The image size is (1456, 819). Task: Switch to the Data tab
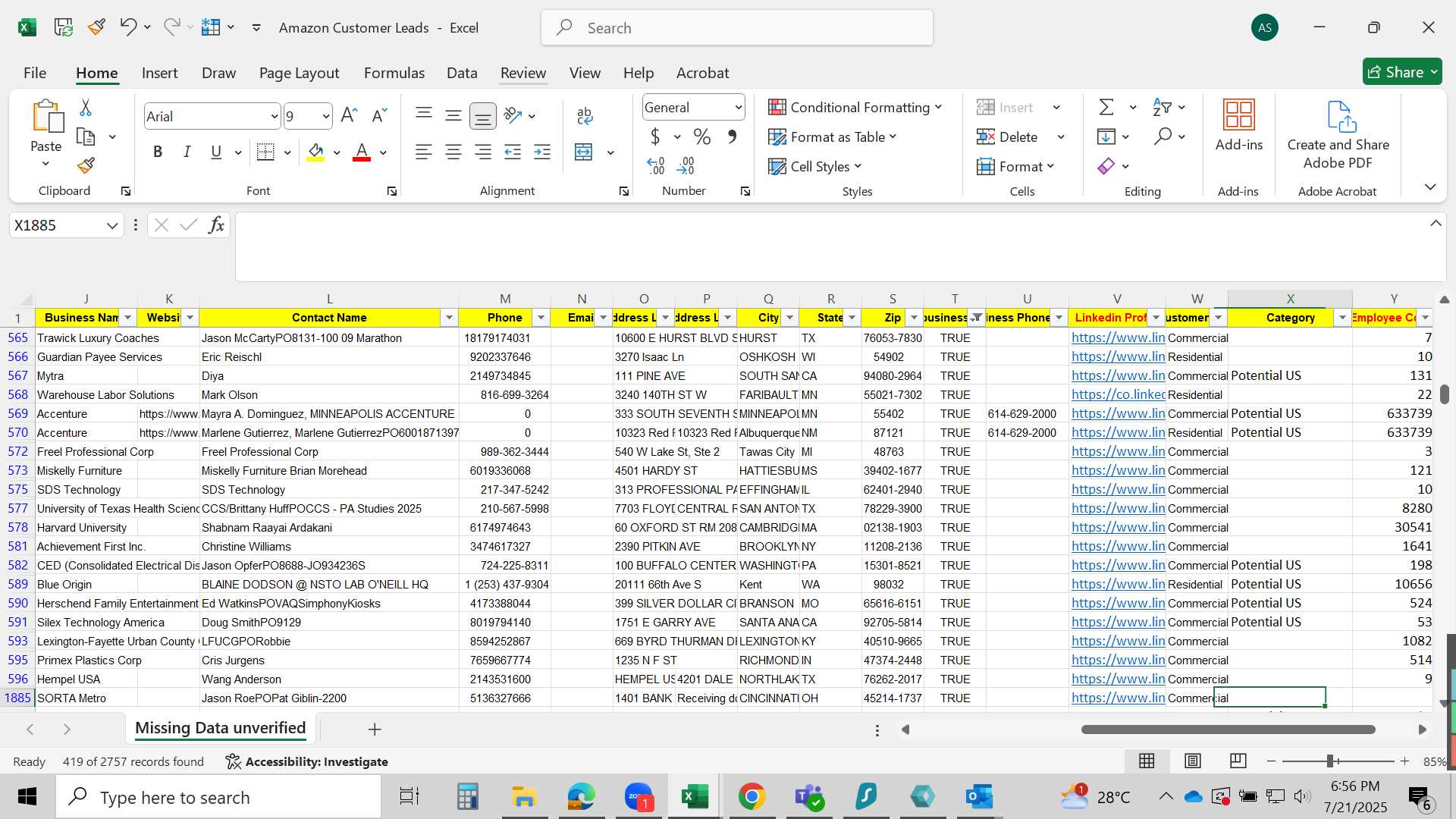(462, 73)
